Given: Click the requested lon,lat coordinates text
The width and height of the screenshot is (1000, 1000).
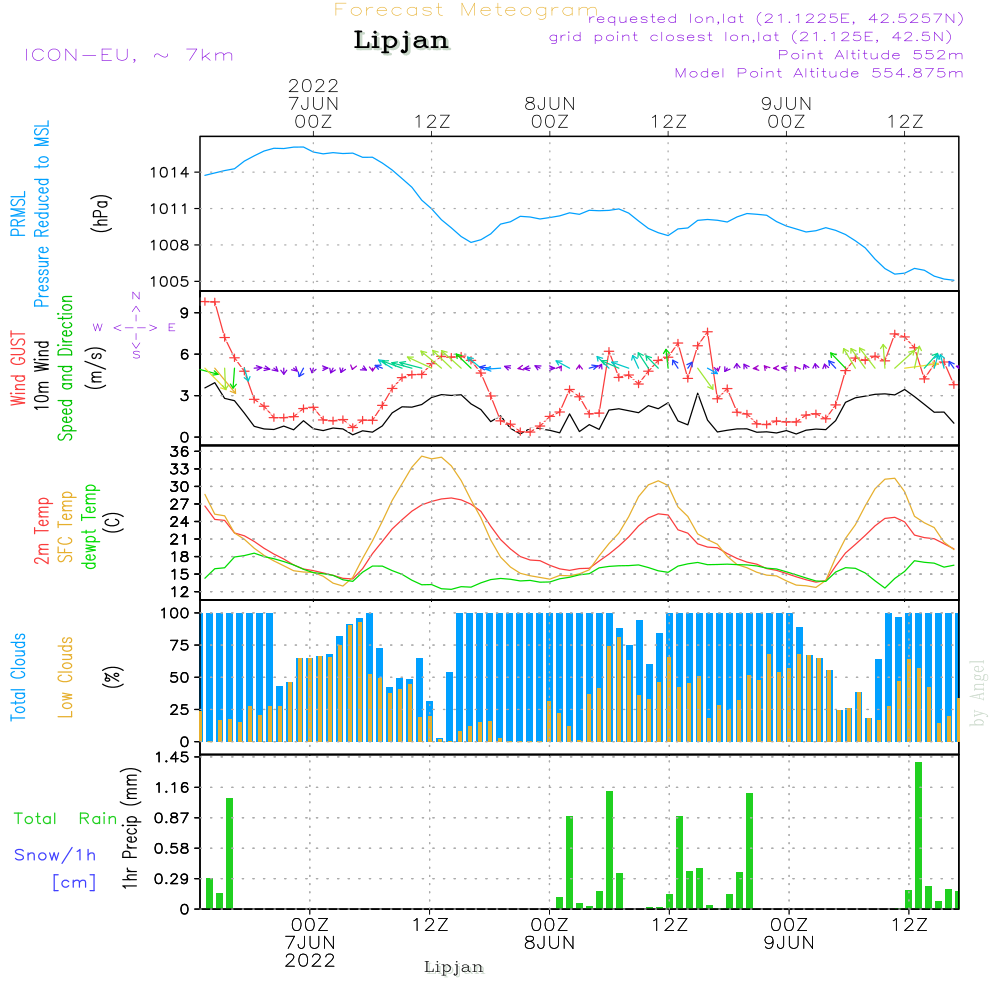Looking at the screenshot, I should [x=776, y=19].
